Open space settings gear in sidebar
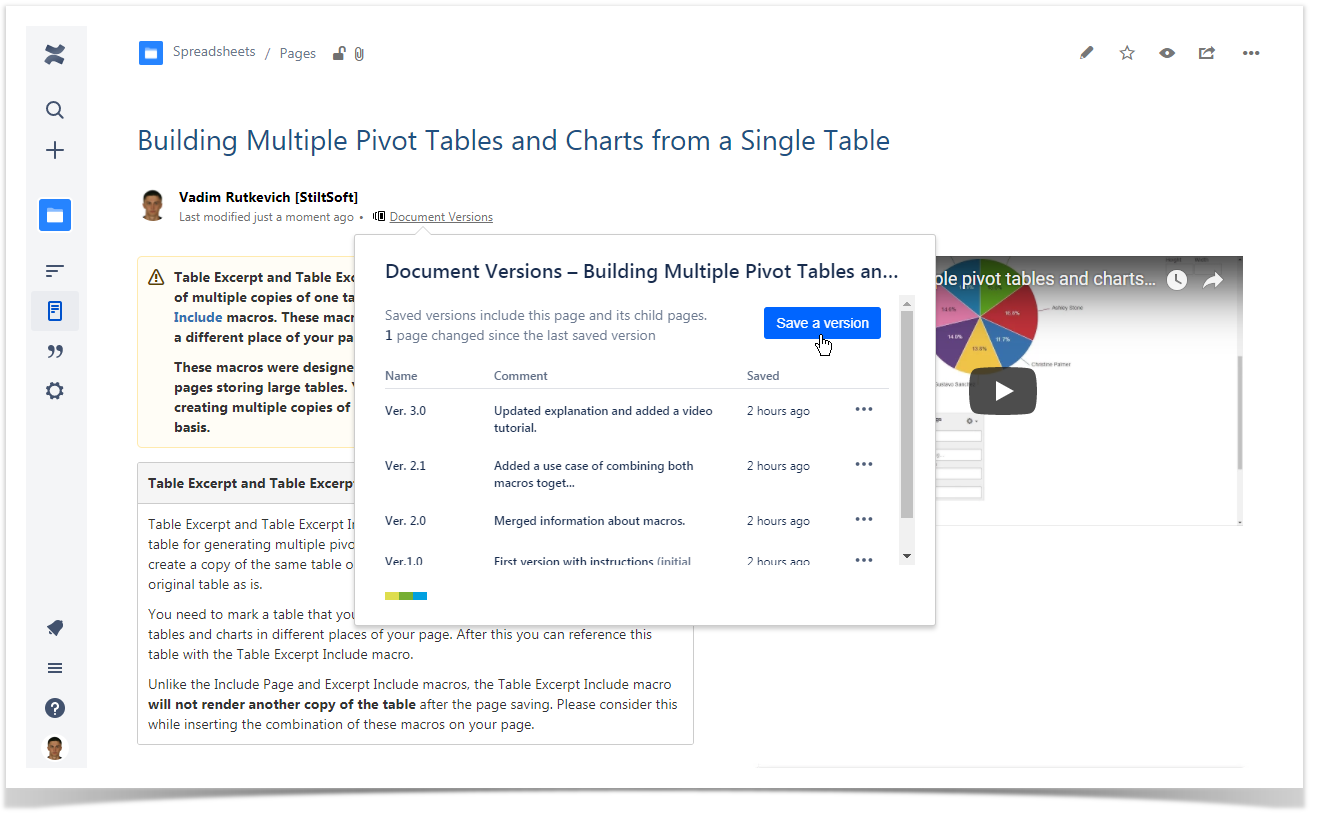Image resolution: width=1317 pixels, height=817 pixels. [x=55, y=391]
